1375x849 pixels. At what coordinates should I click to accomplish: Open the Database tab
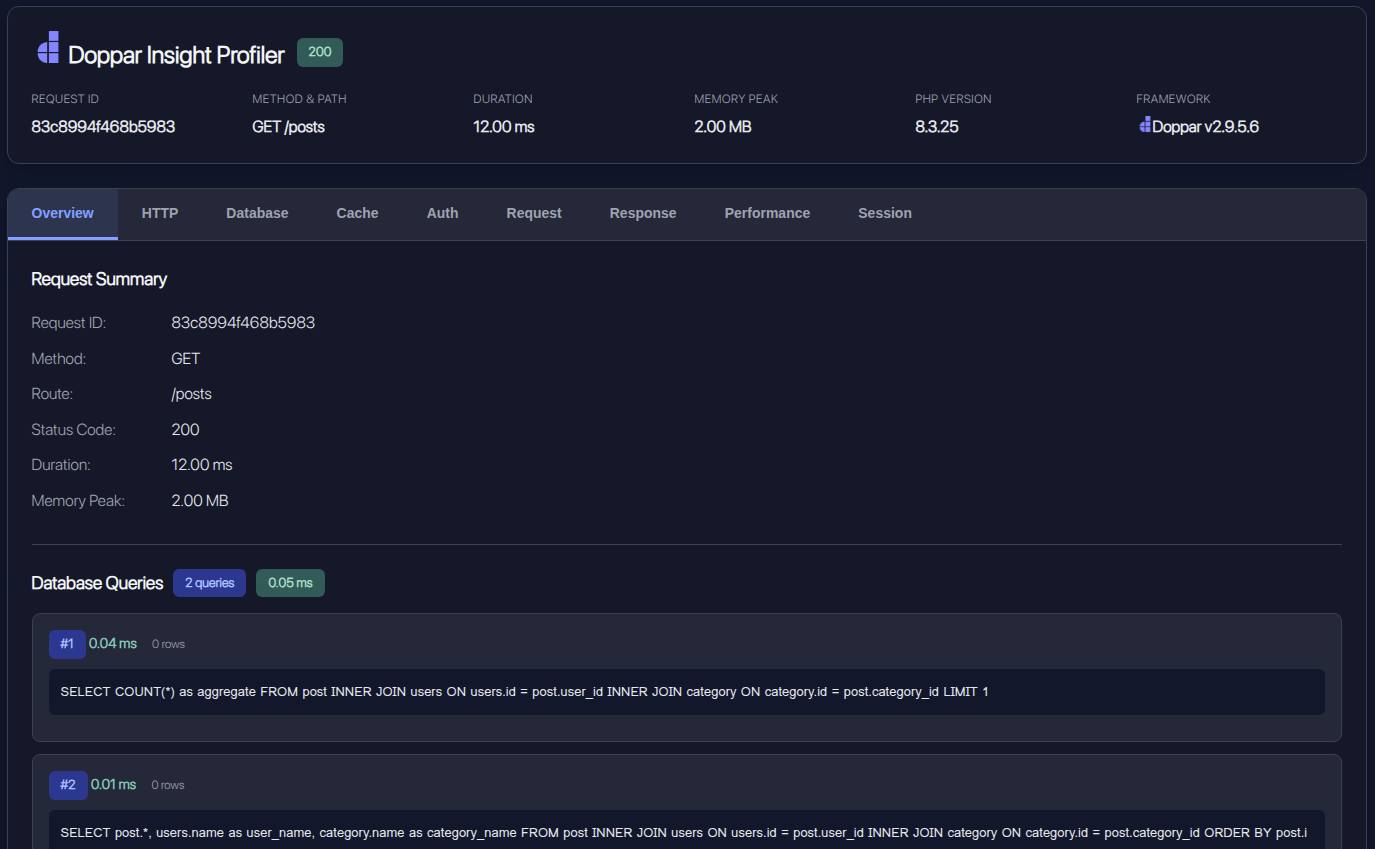(257, 213)
